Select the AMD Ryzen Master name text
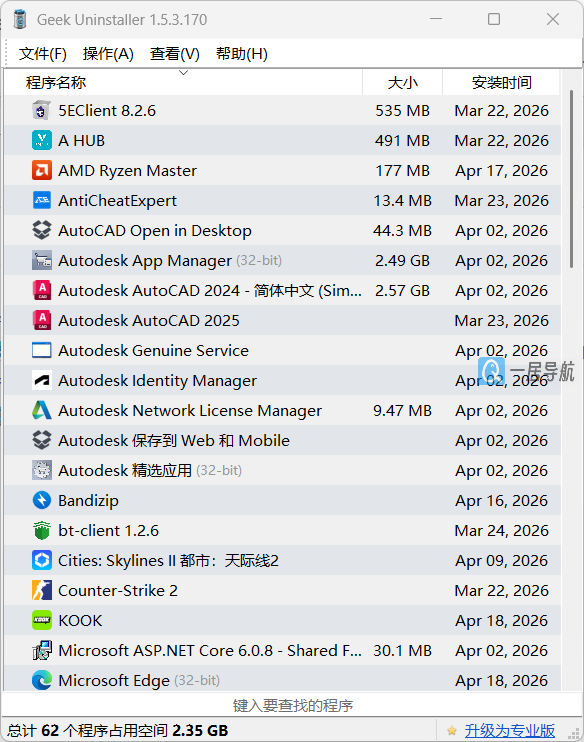Screen dimensions: 584x742 [127, 171]
